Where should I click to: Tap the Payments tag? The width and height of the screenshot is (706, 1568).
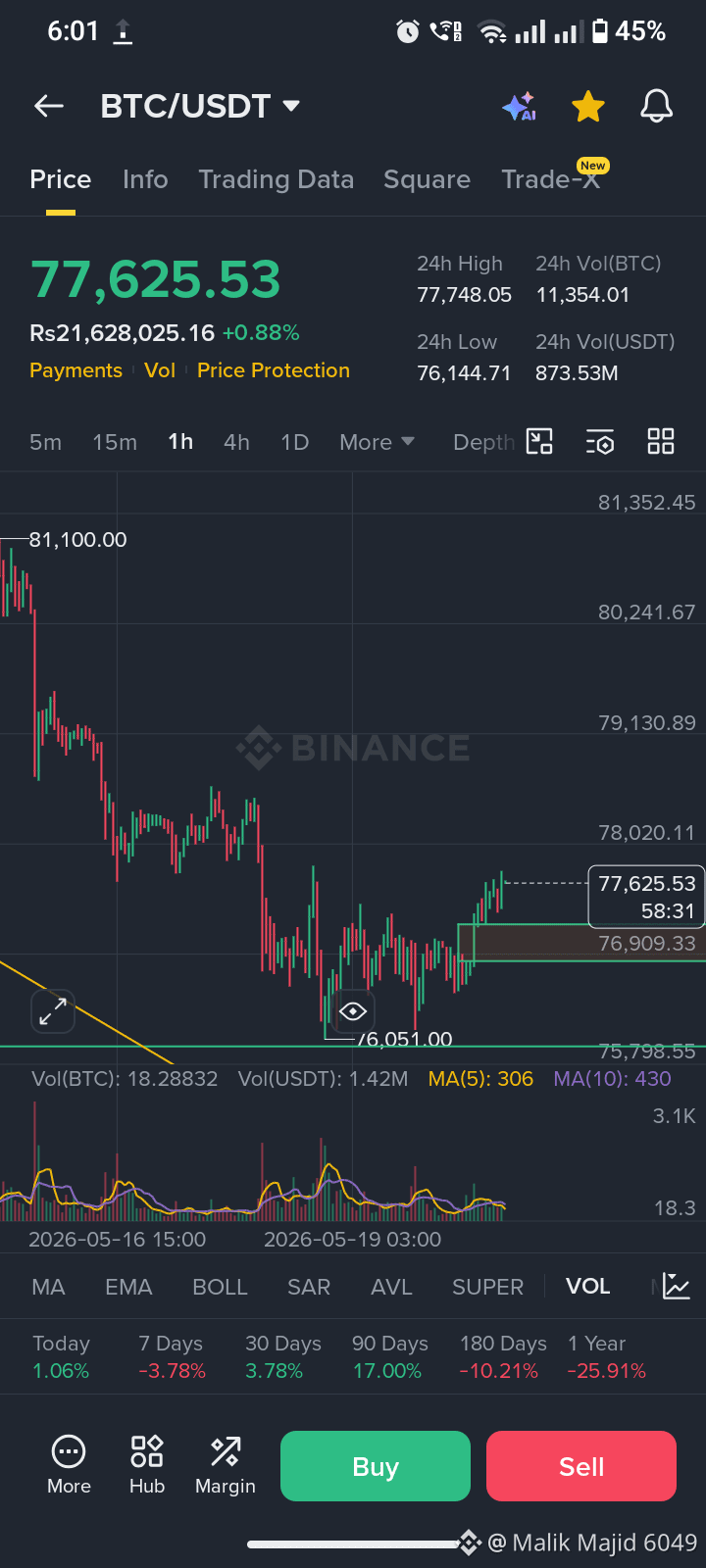(x=76, y=370)
